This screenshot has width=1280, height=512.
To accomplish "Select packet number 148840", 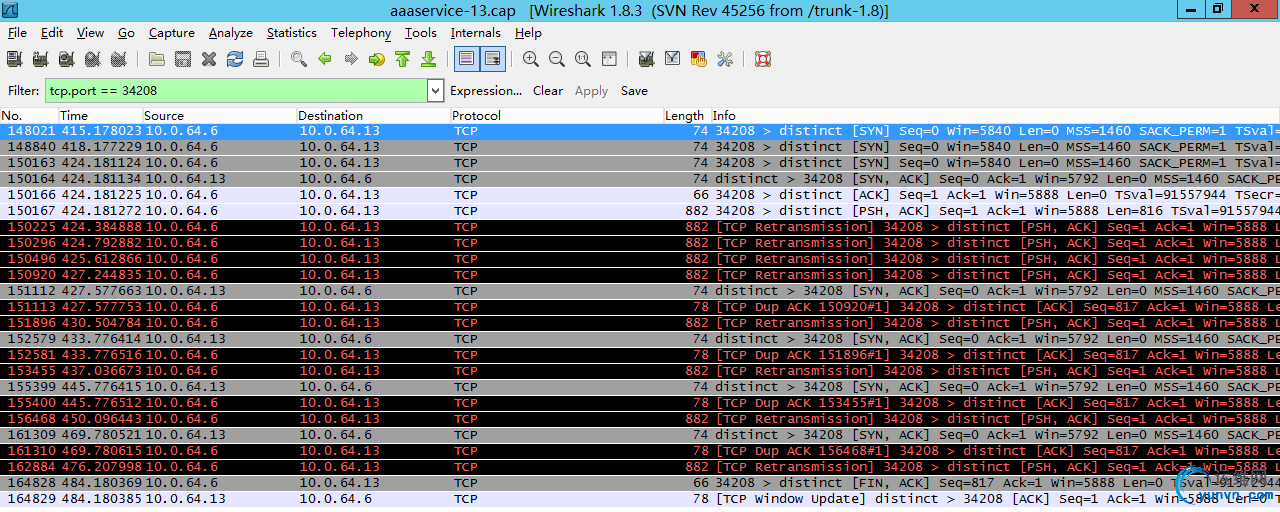I will click(640, 147).
